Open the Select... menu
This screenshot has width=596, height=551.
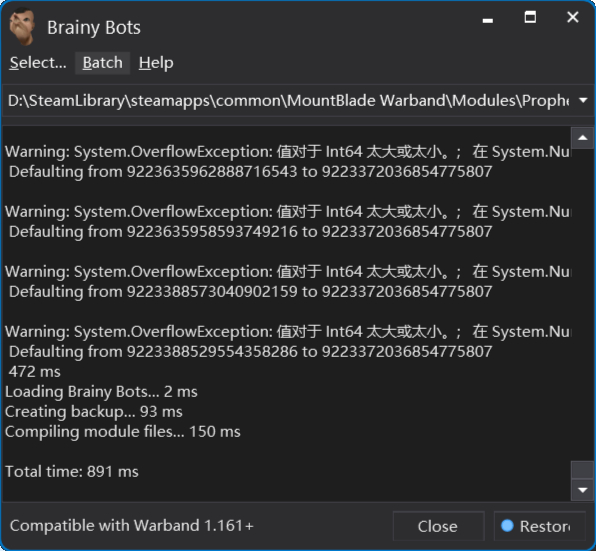click(x=38, y=63)
